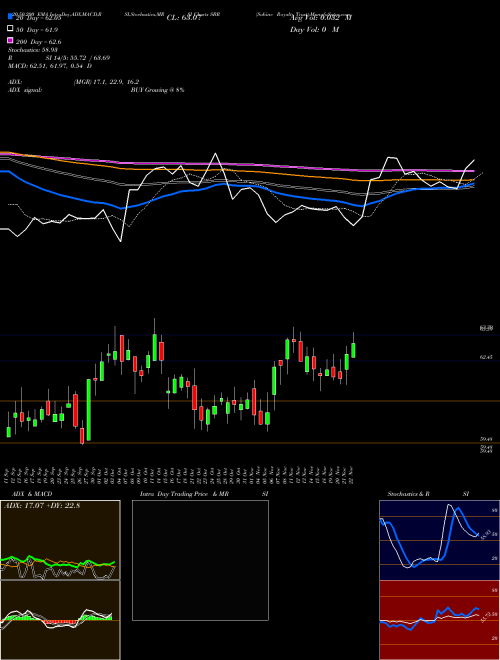Viewport: 500px width, 660px height.
Task: Click the tall green candle that spans the orange line
Action: [89, 410]
